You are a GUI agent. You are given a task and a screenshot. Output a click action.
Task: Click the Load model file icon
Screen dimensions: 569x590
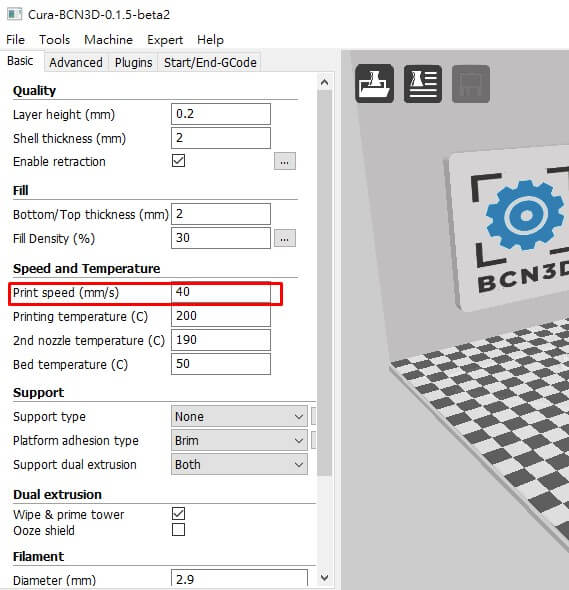(374, 84)
